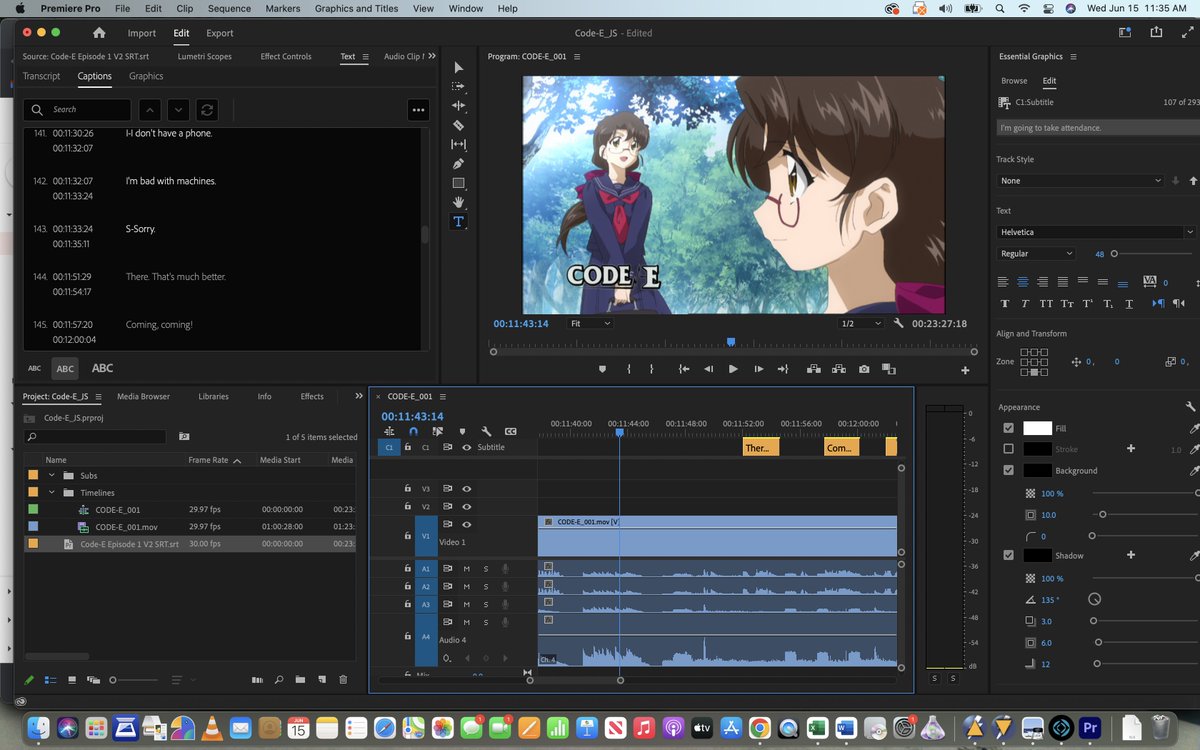Enable the Stroke checkbox
The height and width of the screenshot is (750, 1200).
pos(1008,449)
